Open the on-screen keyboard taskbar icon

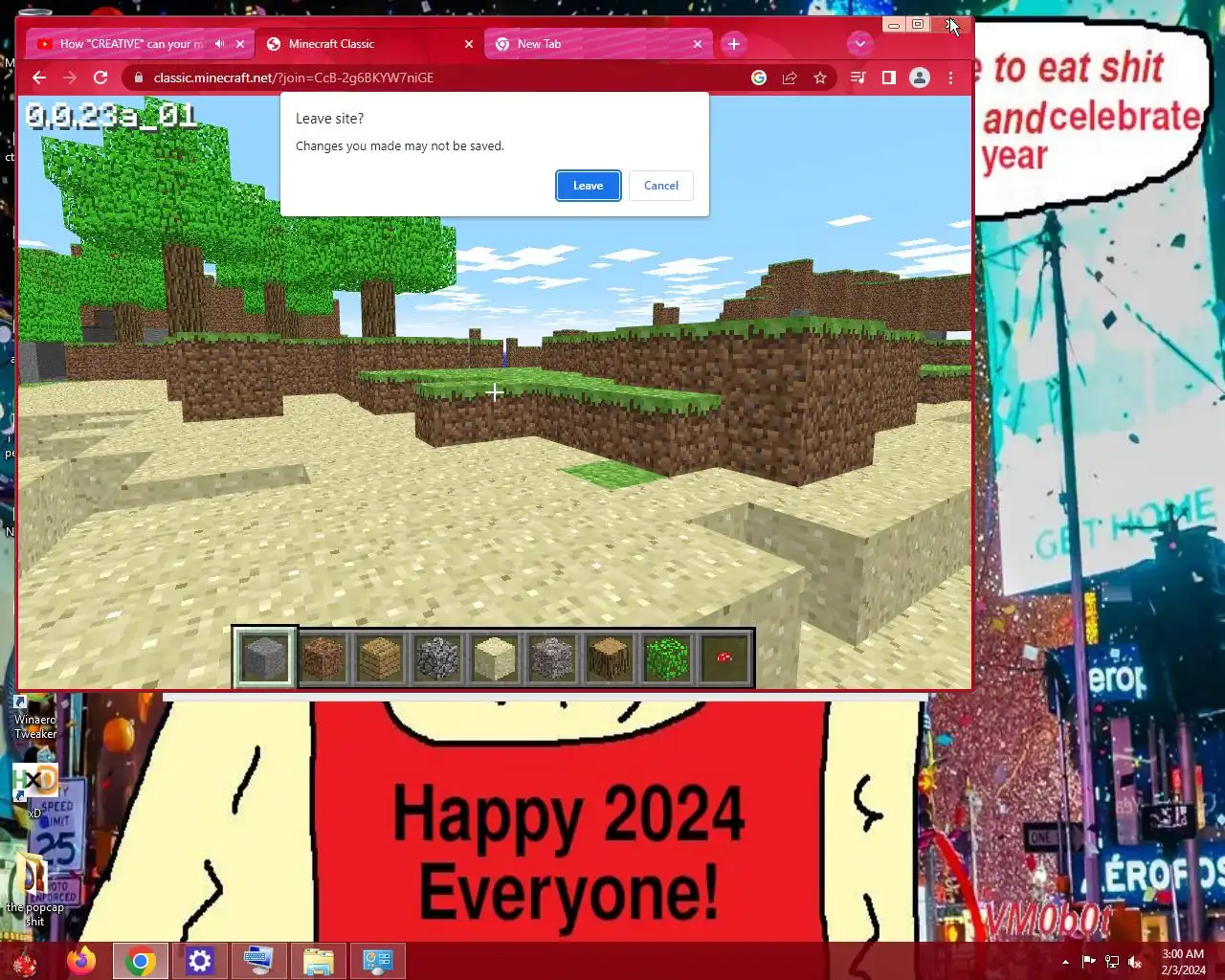coord(259,961)
